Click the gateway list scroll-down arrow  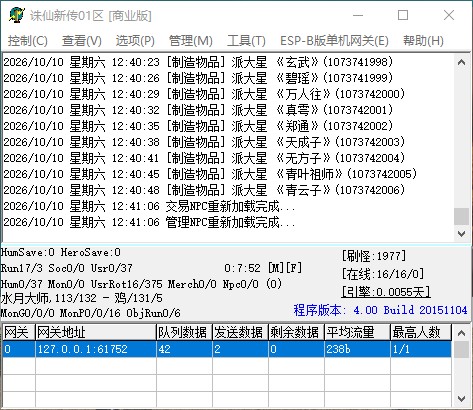point(462,398)
